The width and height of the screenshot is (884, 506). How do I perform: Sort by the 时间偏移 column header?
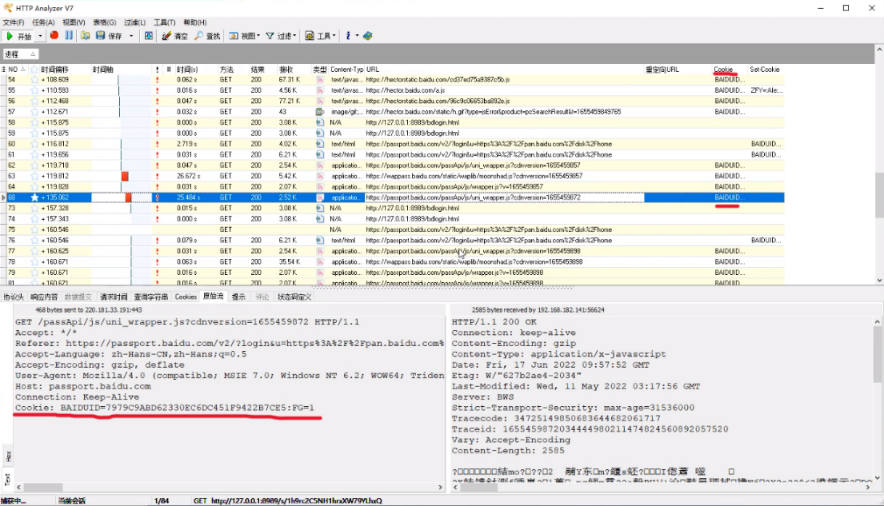[x=55, y=69]
